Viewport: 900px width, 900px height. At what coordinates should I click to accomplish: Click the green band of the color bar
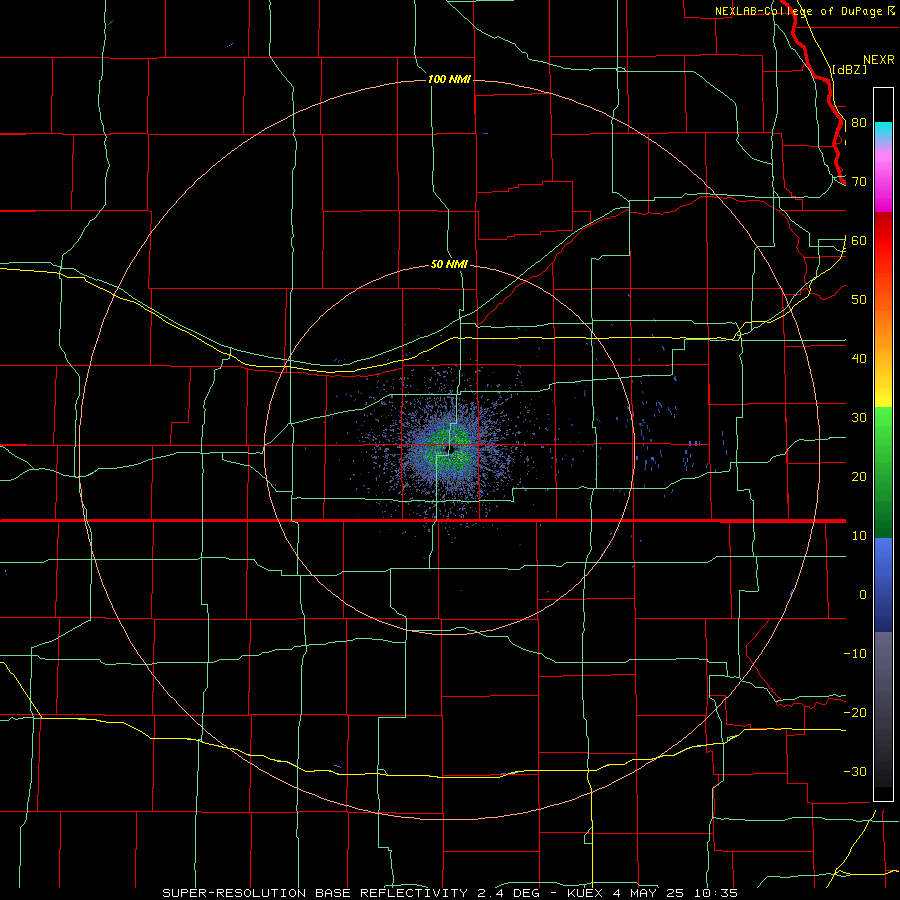coord(883,472)
